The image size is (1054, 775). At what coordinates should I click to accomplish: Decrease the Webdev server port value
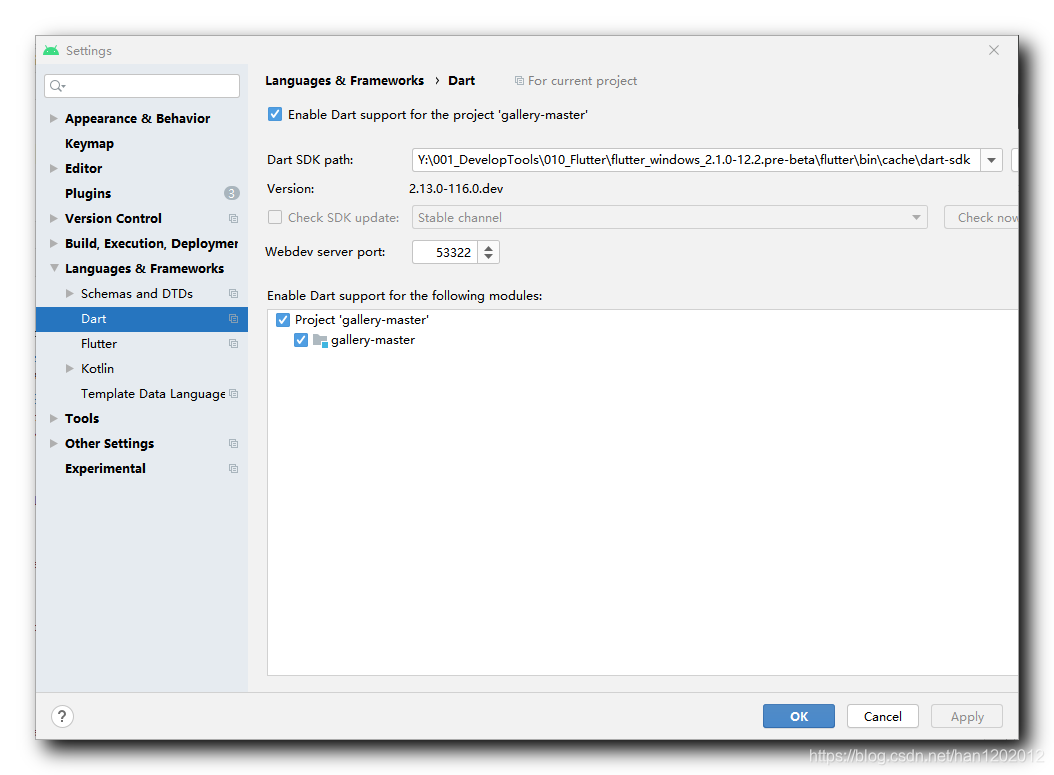coord(489,257)
